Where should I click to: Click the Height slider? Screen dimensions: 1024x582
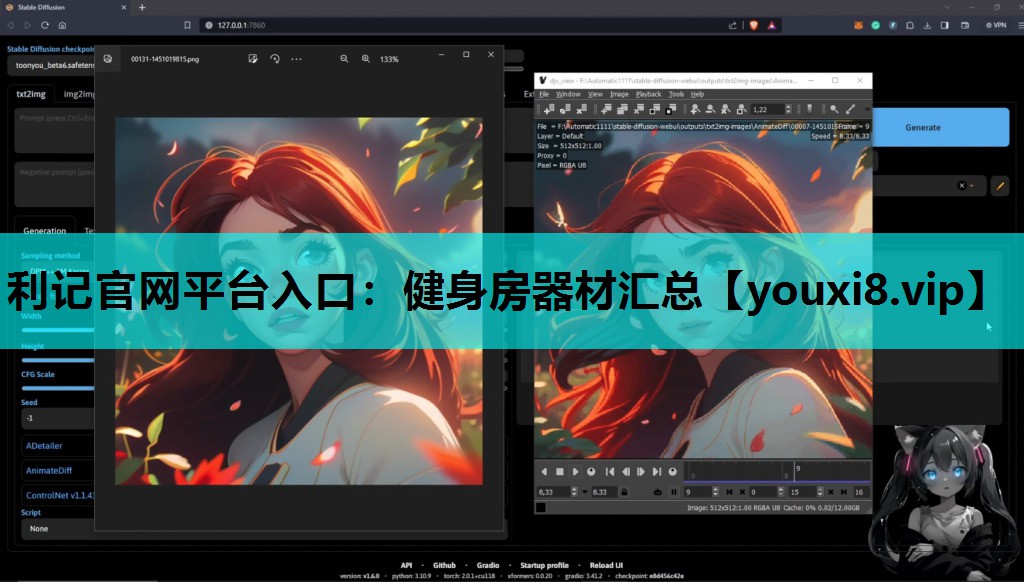[x=57, y=360]
